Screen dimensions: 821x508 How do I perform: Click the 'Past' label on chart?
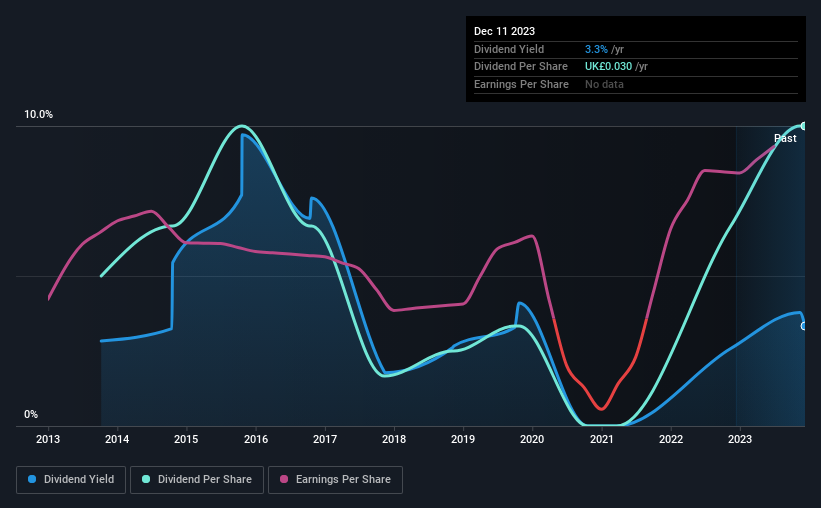(x=785, y=138)
